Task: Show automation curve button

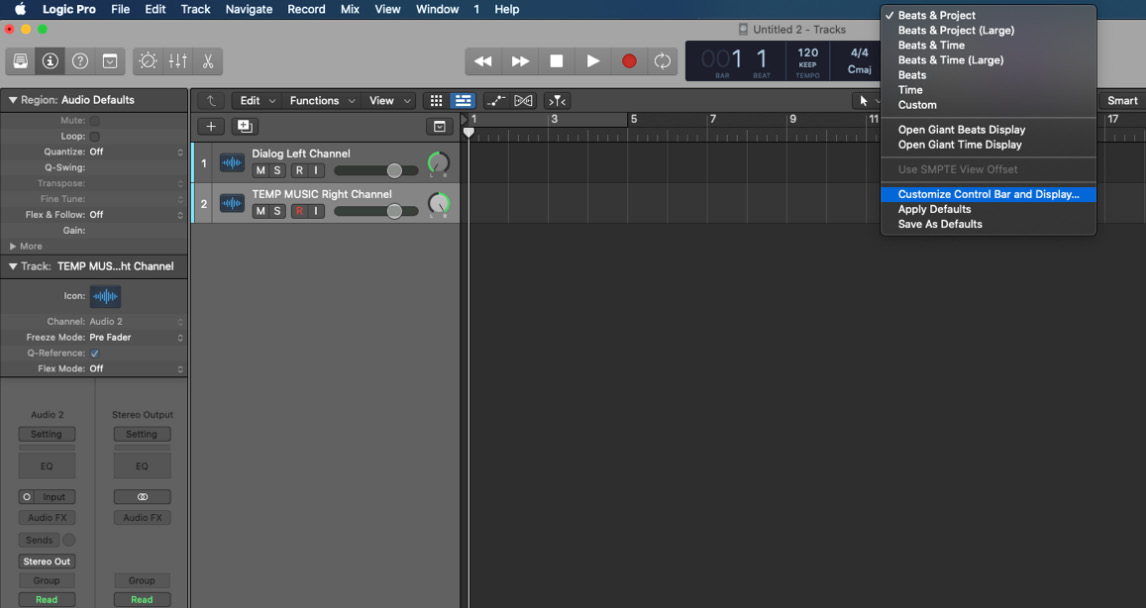Action: click(x=496, y=101)
